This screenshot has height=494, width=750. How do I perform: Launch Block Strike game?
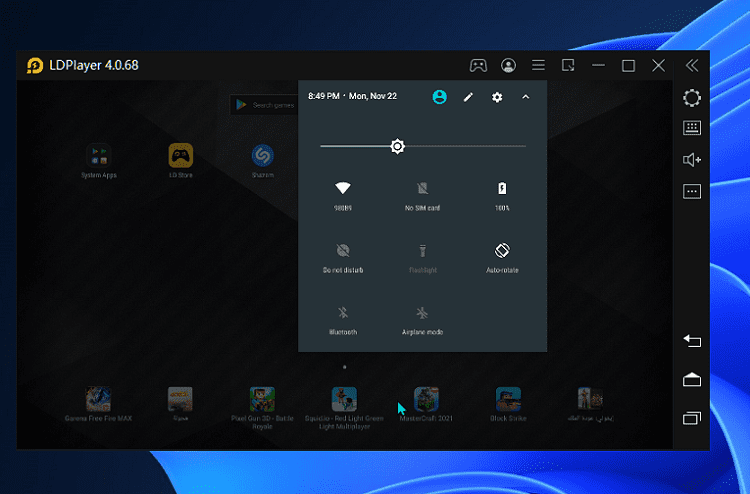(508, 405)
